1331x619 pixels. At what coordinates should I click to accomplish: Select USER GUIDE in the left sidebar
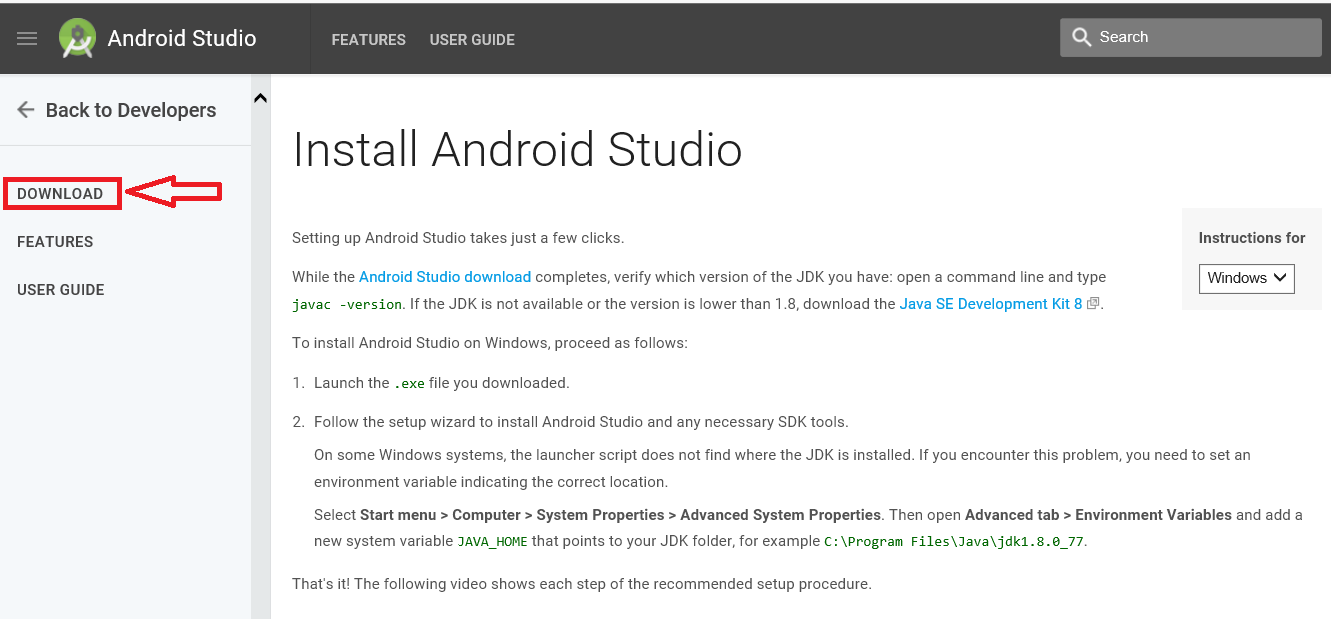click(60, 289)
